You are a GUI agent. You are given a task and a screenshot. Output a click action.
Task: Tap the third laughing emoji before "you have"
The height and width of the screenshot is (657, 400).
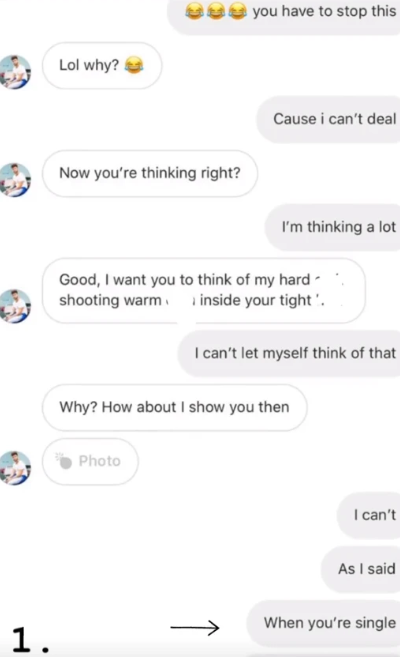(237, 12)
